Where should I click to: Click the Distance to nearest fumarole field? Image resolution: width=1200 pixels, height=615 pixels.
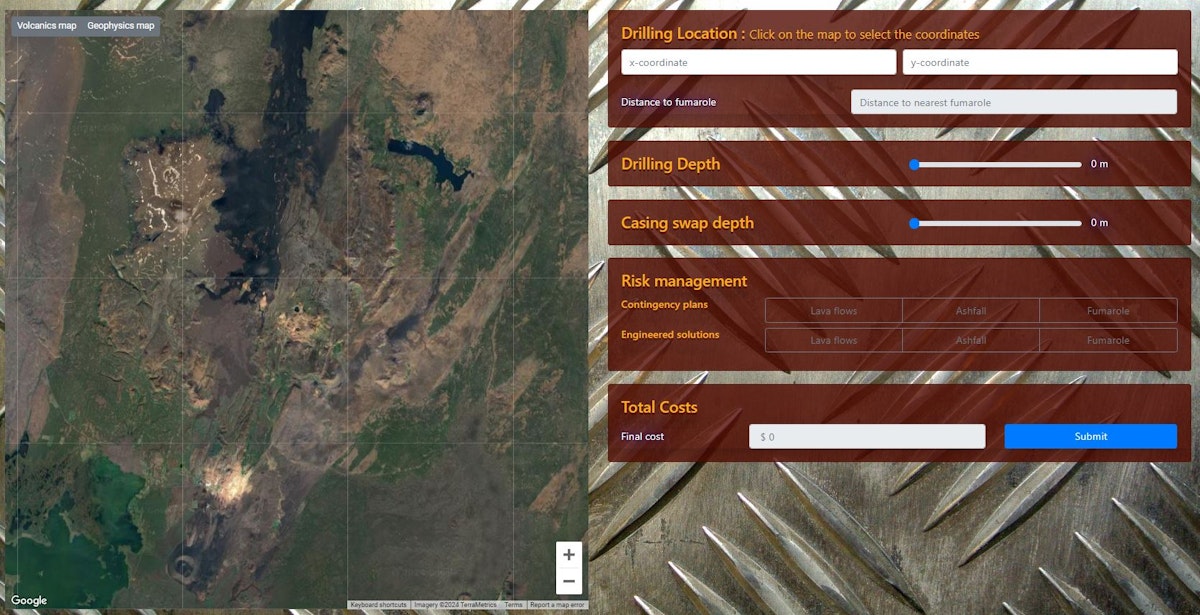point(1013,101)
